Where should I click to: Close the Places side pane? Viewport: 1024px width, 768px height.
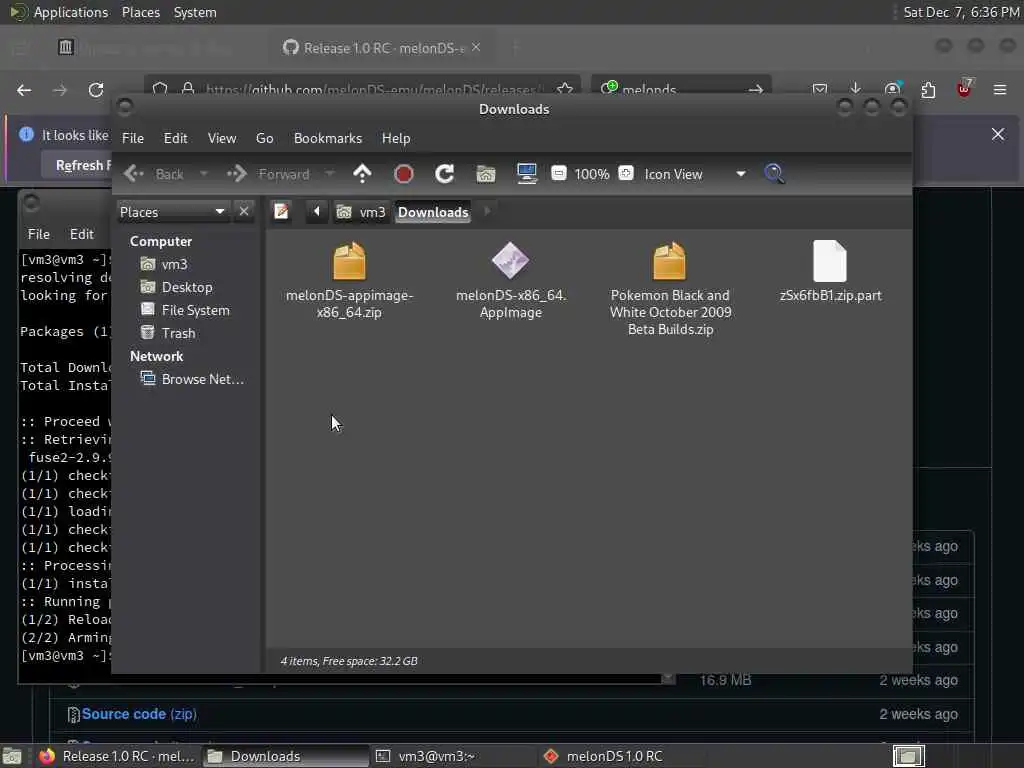pyautogui.click(x=244, y=212)
